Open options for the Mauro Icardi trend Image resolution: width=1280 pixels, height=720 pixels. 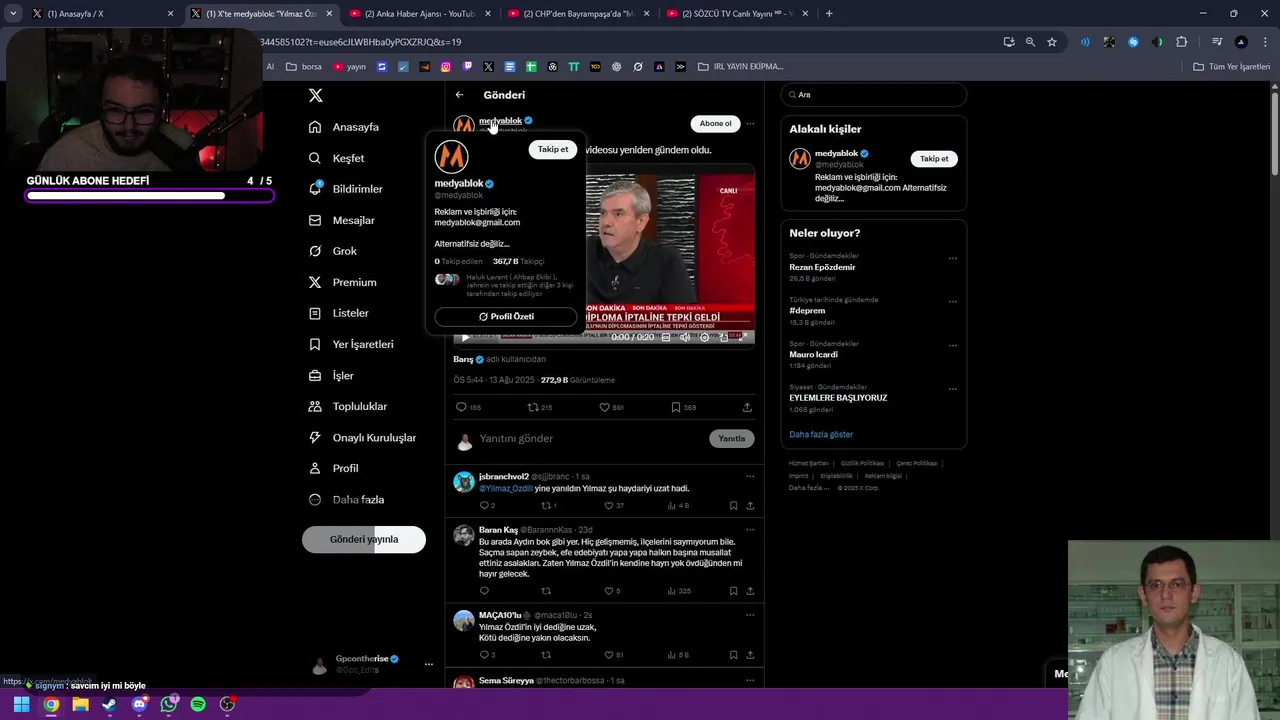coord(953,345)
